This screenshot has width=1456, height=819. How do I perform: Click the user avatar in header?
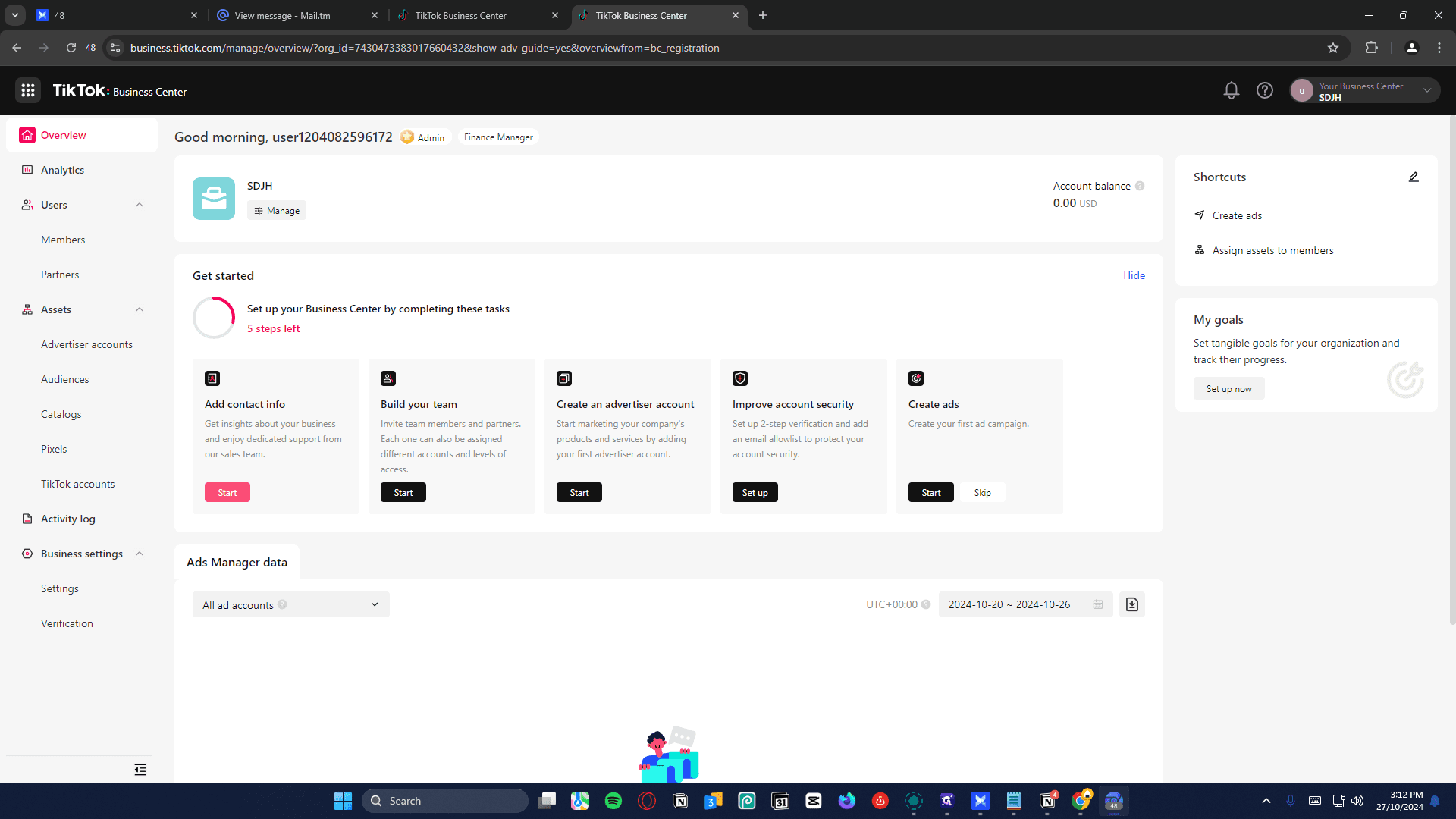[1301, 91]
